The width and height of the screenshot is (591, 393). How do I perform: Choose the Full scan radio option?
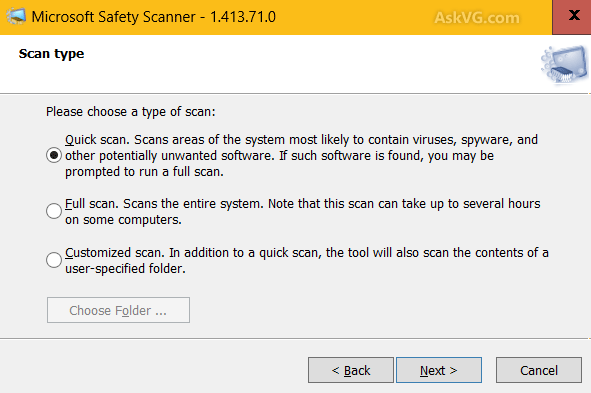pos(54,211)
